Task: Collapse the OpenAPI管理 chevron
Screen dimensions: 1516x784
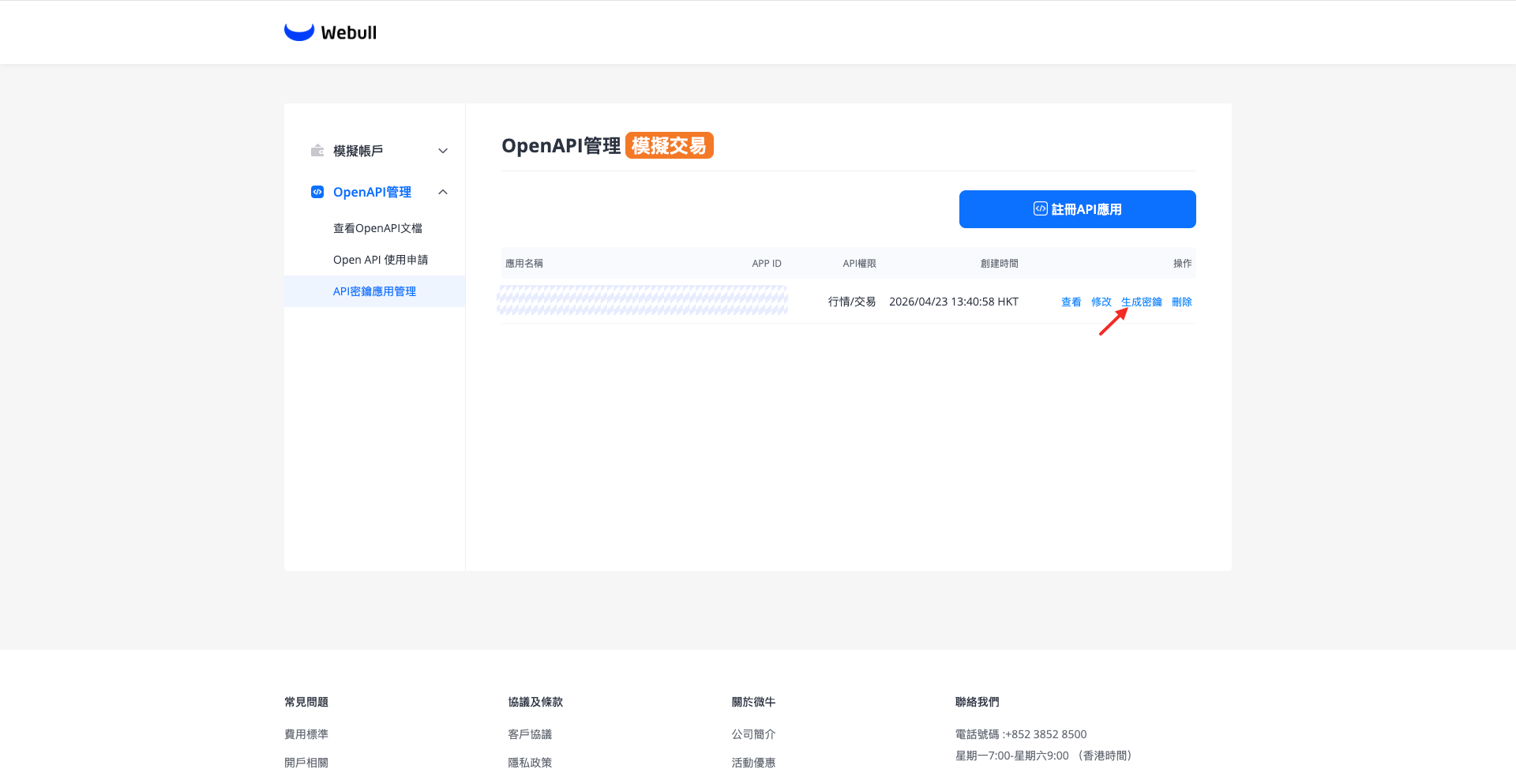Action: coord(443,192)
